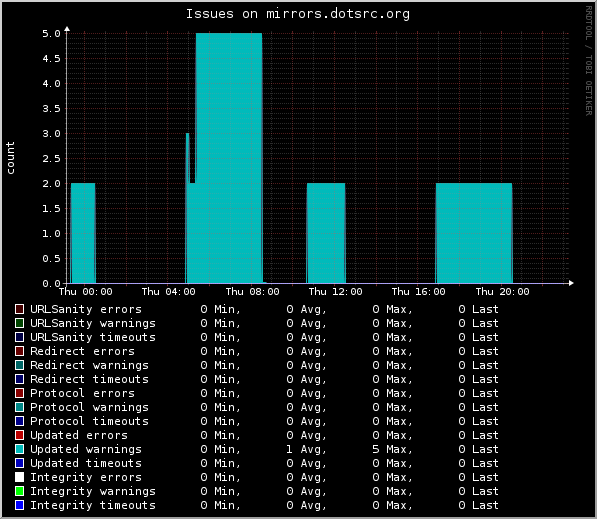Click the URLSanity errors color swatch
This screenshot has height=519, width=597.
click(x=19, y=309)
